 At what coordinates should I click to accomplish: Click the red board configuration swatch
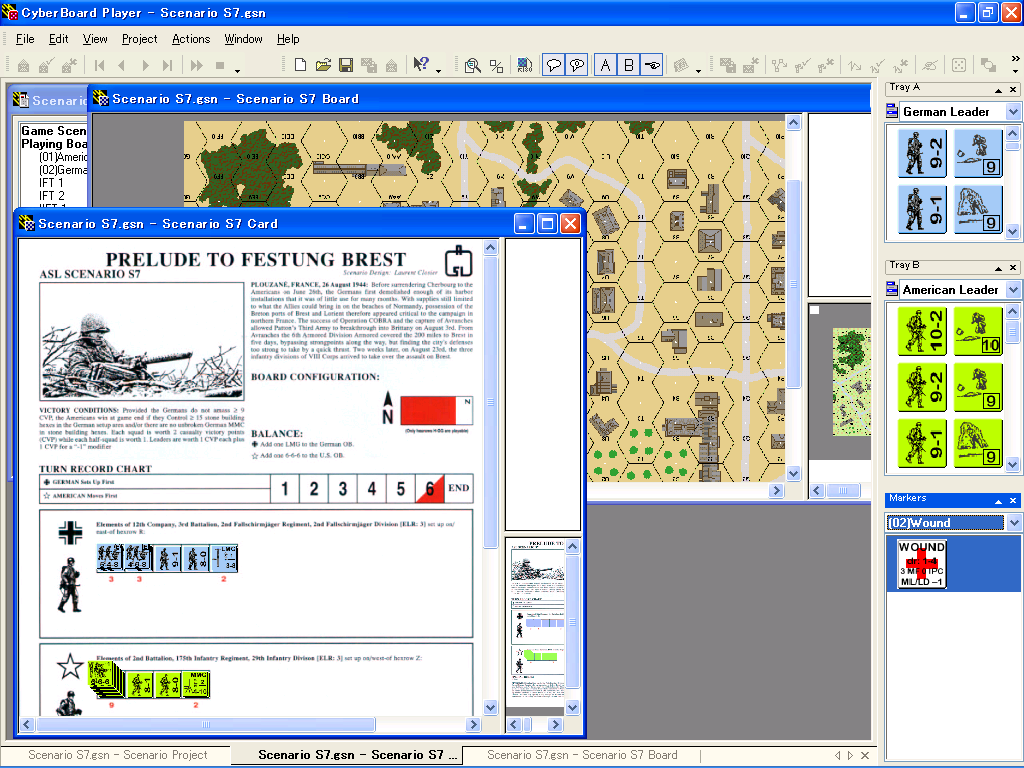pos(428,410)
